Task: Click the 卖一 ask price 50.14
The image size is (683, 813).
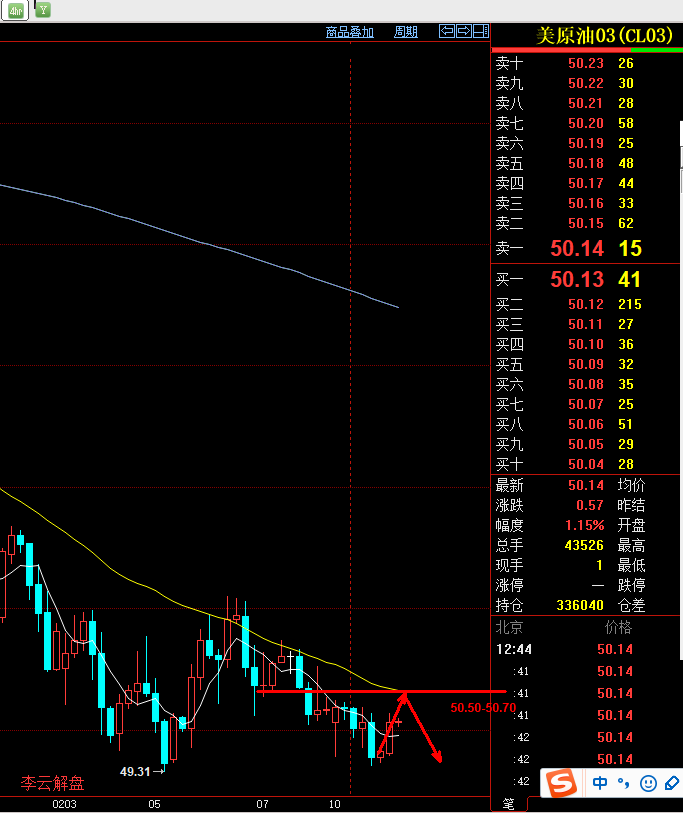Action: 578,248
